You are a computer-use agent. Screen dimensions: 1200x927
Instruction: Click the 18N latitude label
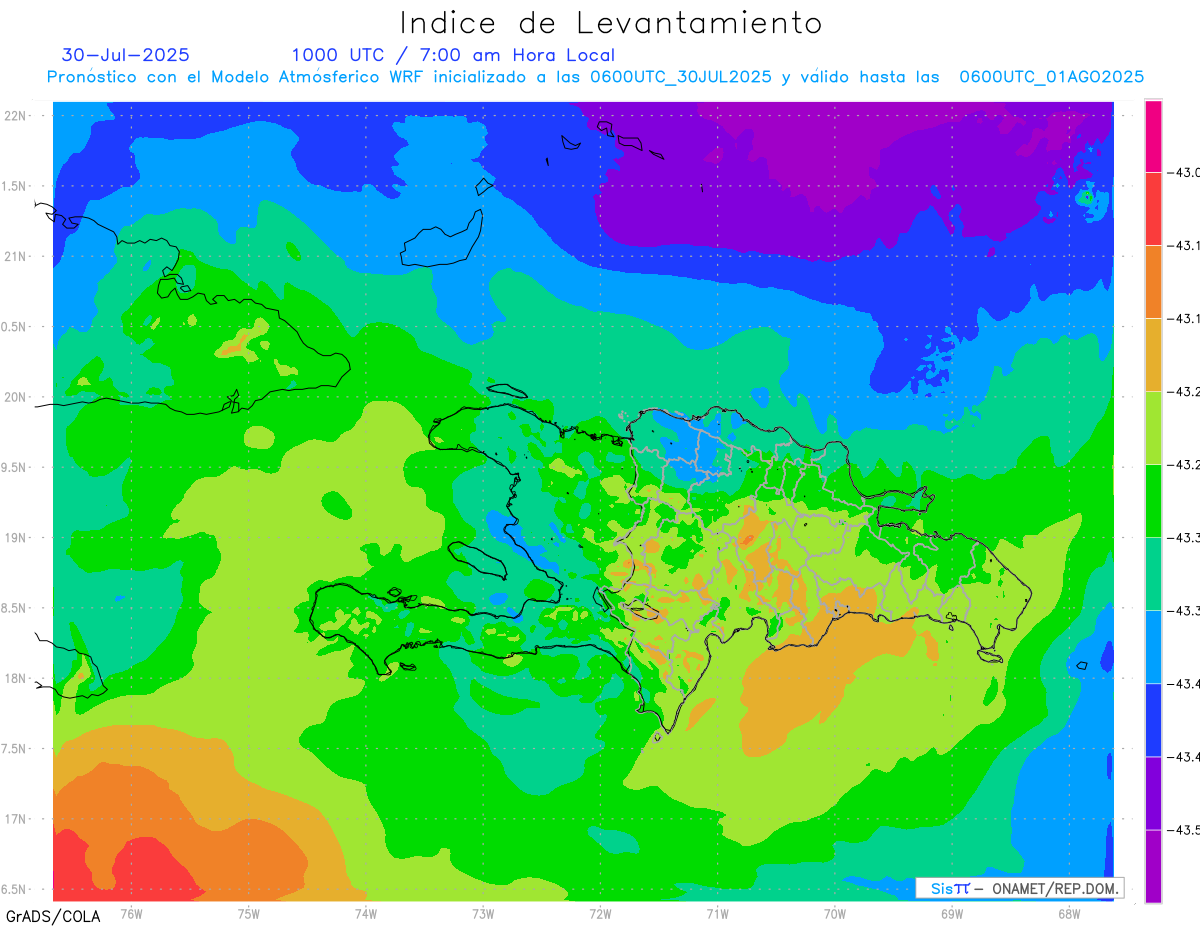point(16,679)
